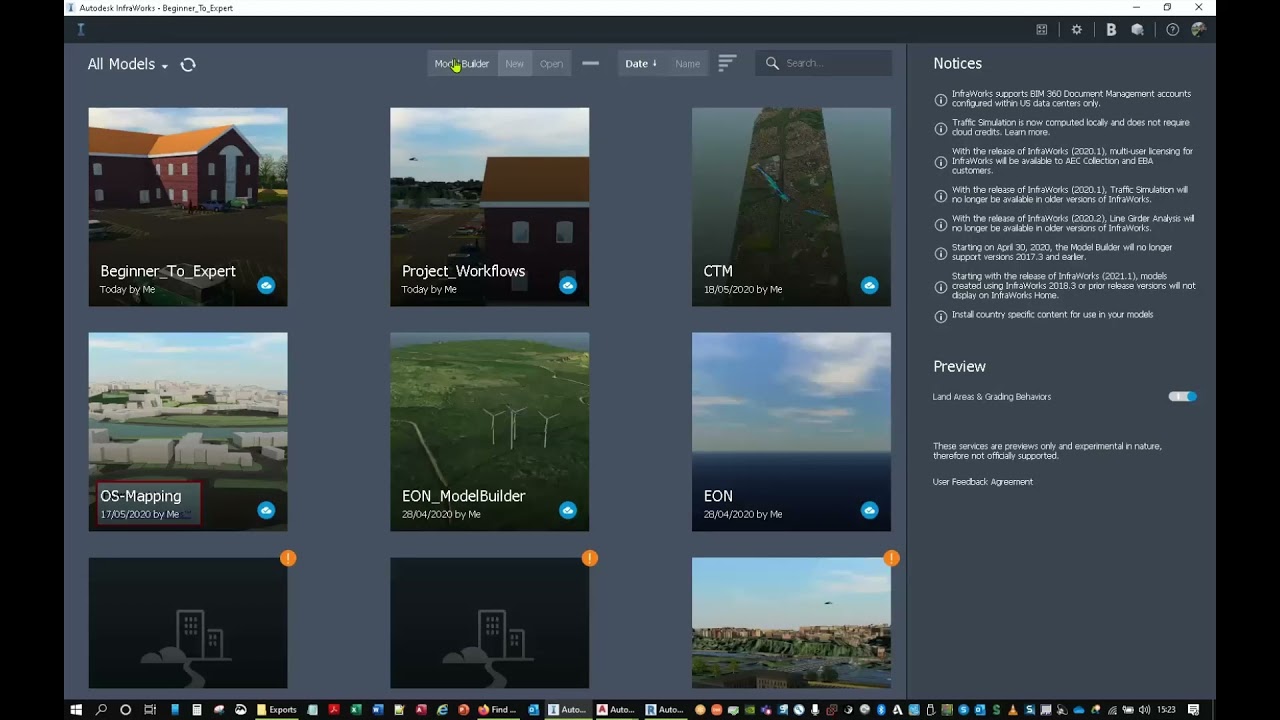
Task: Select the CTM model title
Action: pos(718,271)
